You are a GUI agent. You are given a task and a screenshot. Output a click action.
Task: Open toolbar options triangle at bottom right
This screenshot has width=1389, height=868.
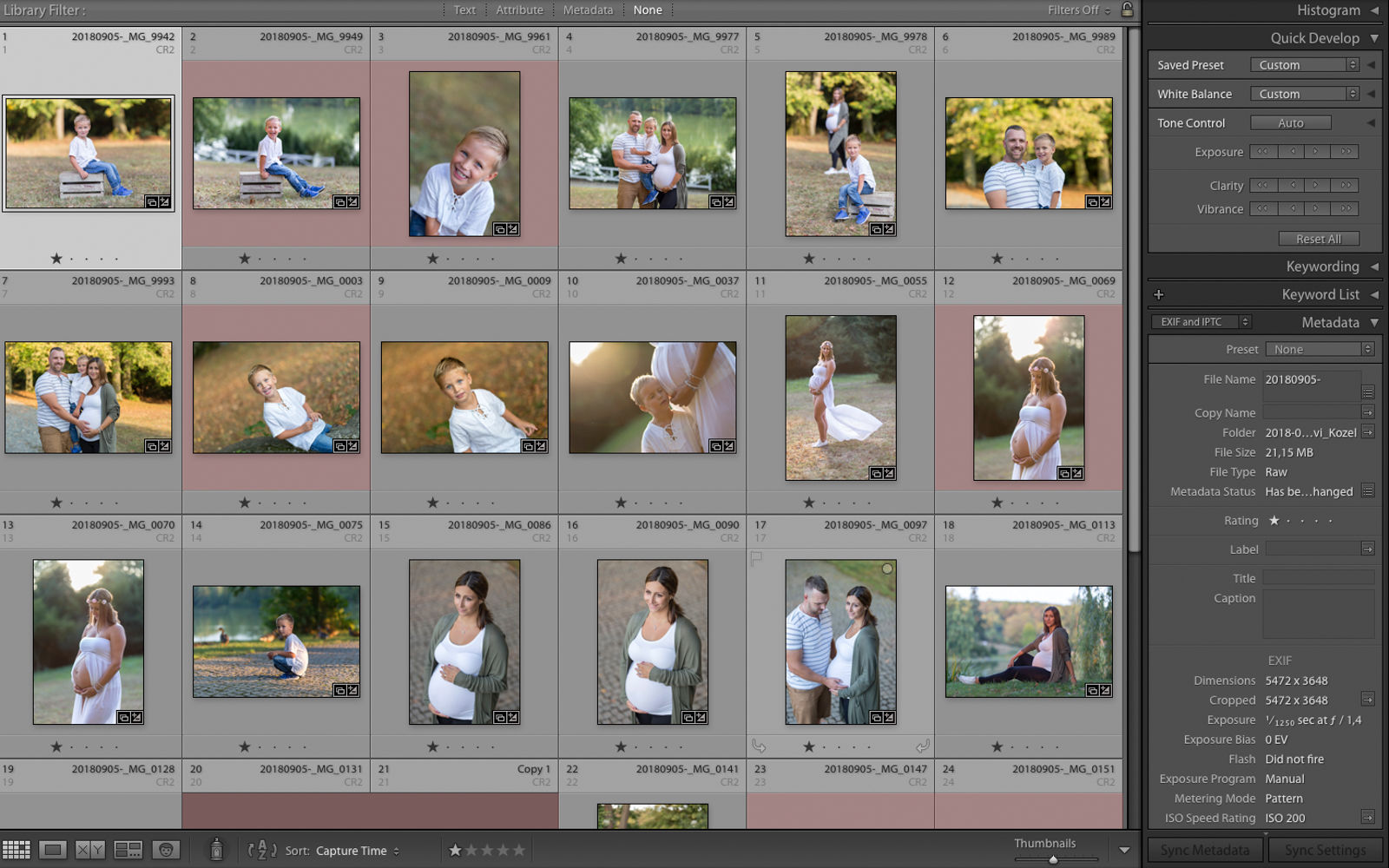[x=1124, y=851]
